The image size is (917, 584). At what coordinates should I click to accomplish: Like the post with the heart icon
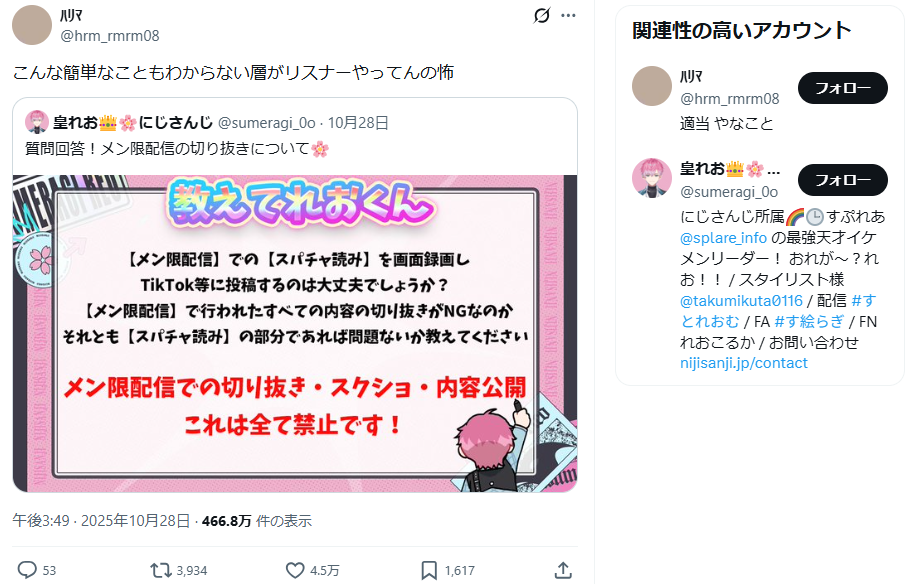[x=295, y=570]
